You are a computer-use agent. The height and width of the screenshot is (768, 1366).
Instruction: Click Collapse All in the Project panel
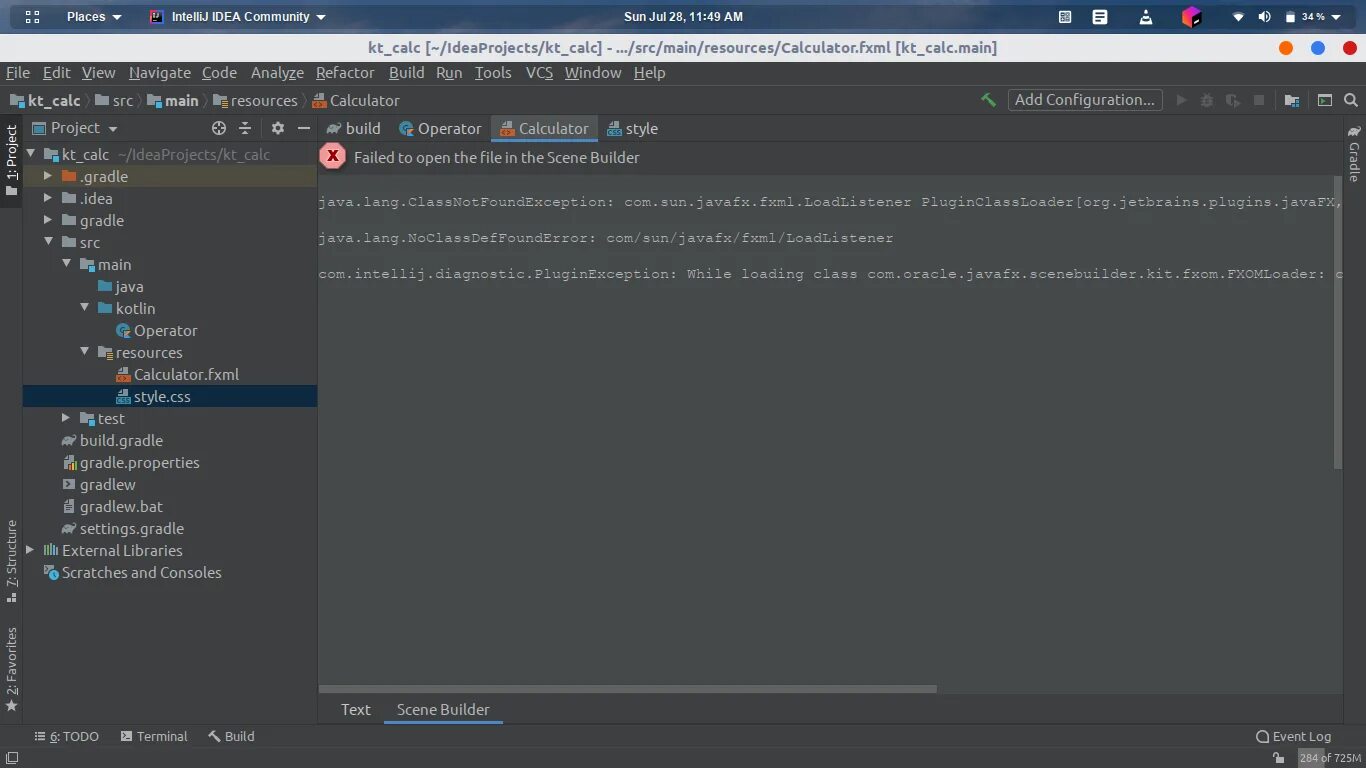(x=245, y=128)
